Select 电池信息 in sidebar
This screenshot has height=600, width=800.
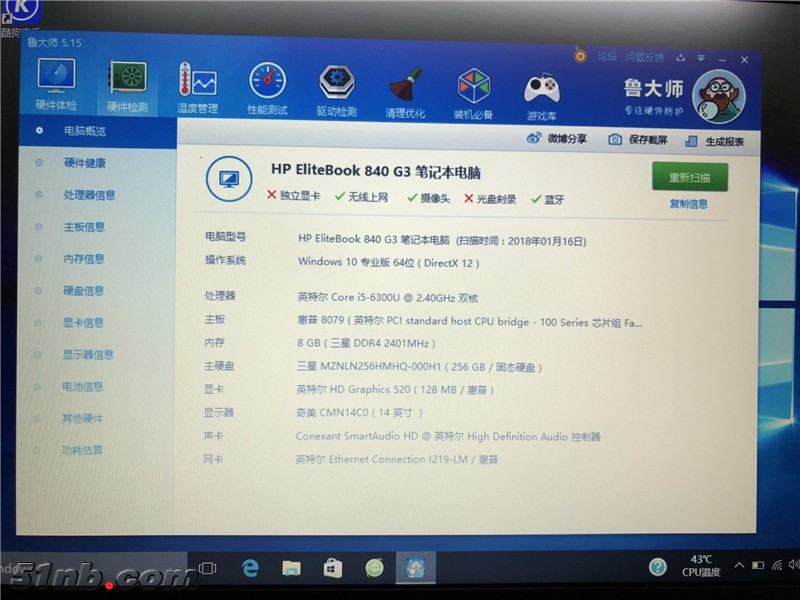coord(82,387)
